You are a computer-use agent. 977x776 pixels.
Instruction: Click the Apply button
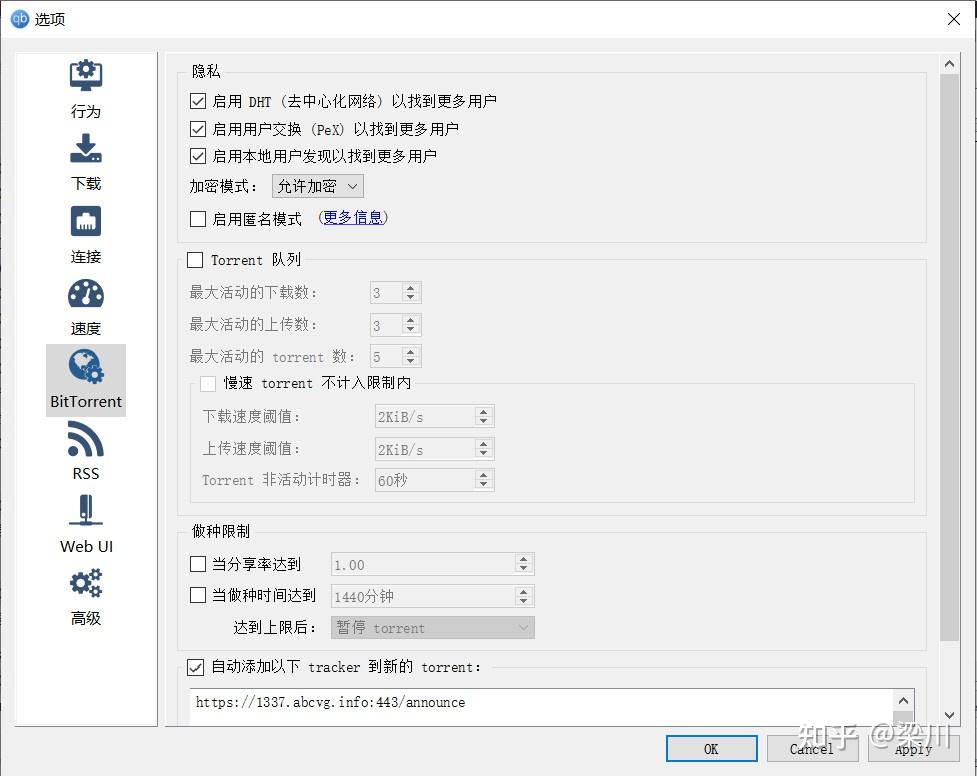[x=911, y=748]
